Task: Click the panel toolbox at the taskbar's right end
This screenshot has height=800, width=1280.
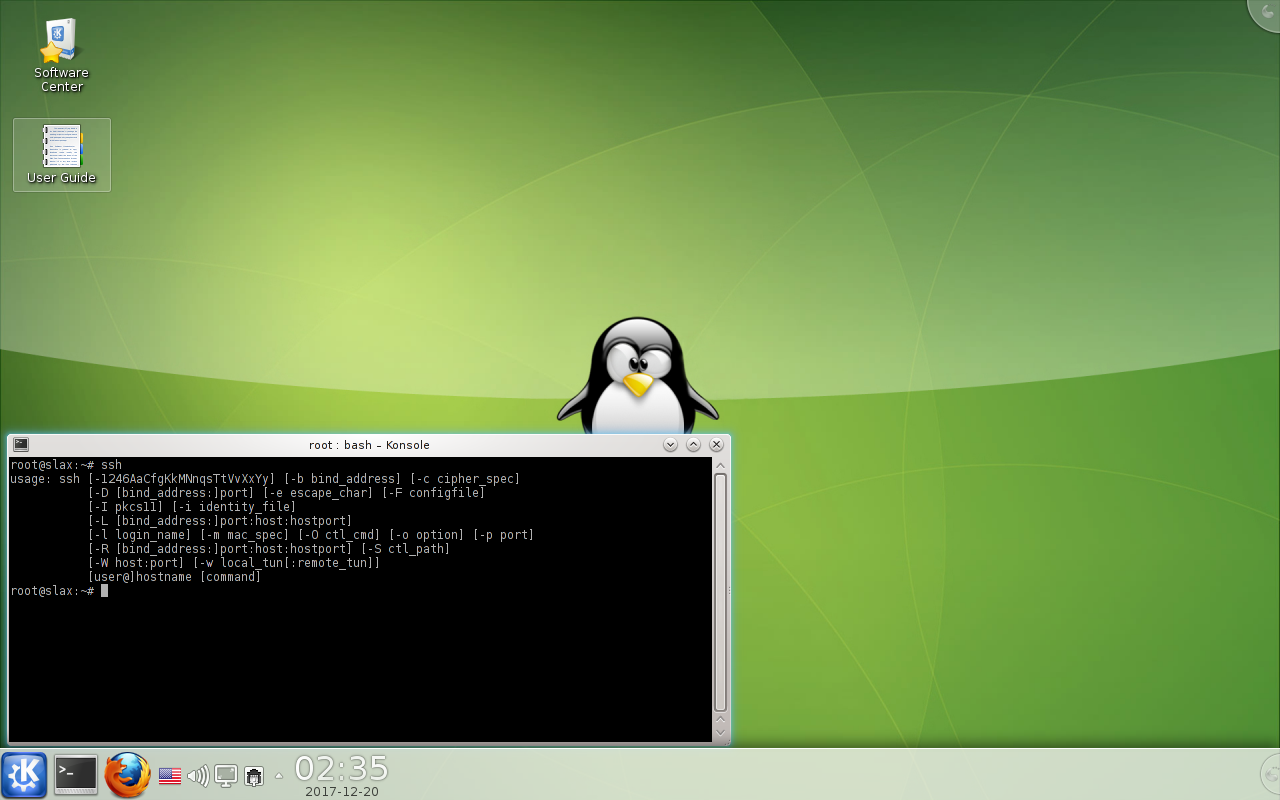Action: pos(1270,774)
